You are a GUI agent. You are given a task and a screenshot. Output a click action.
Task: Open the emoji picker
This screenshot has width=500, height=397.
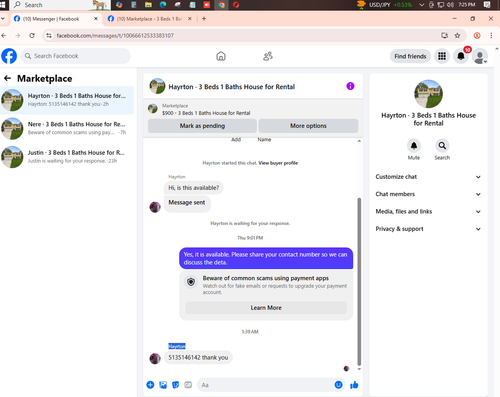[x=338, y=385]
